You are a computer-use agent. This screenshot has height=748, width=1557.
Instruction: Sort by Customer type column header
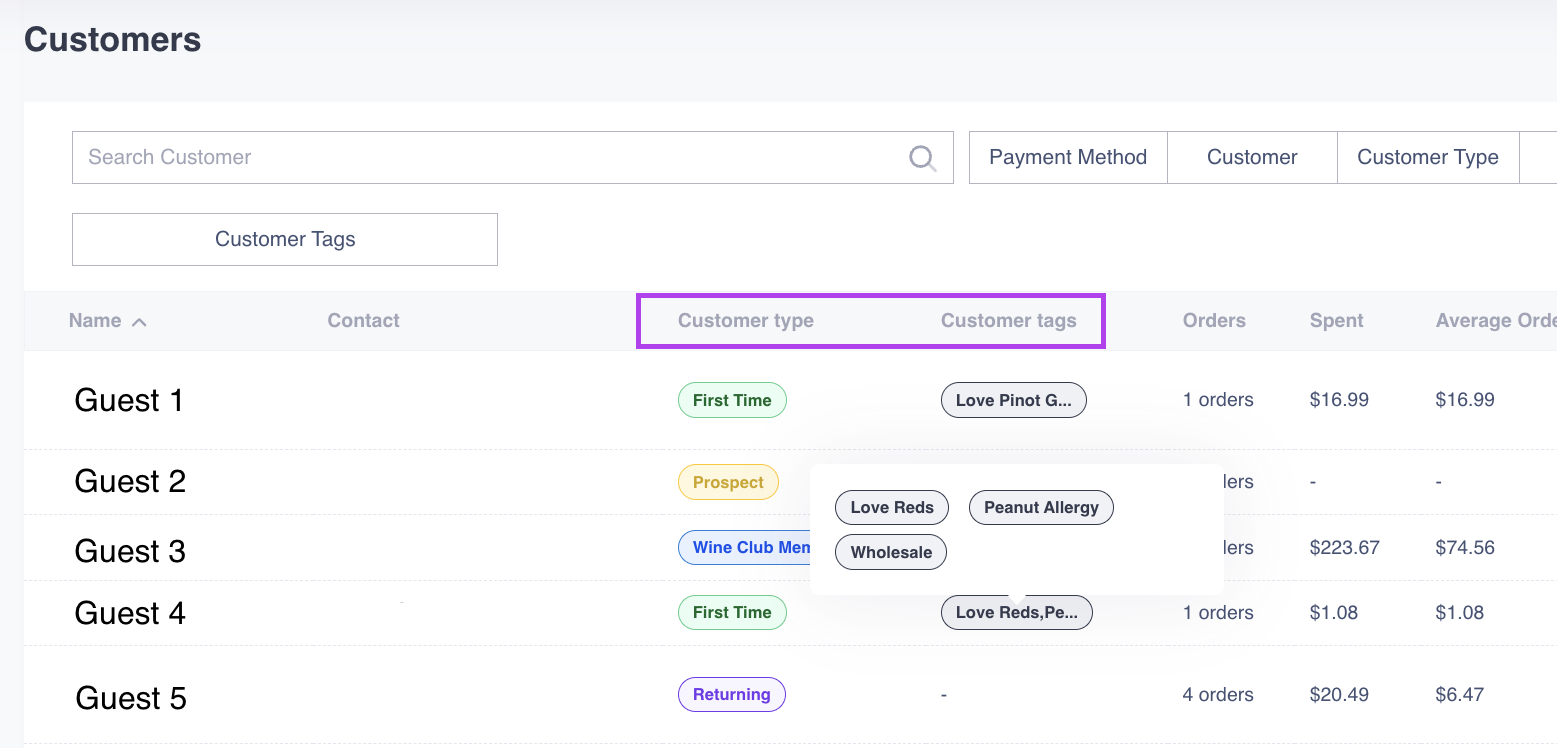[x=745, y=321]
